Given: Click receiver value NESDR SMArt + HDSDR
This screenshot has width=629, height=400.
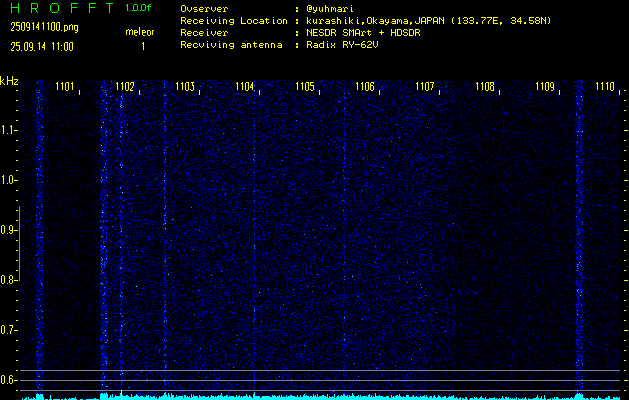Looking at the screenshot, I should [363, 33].
